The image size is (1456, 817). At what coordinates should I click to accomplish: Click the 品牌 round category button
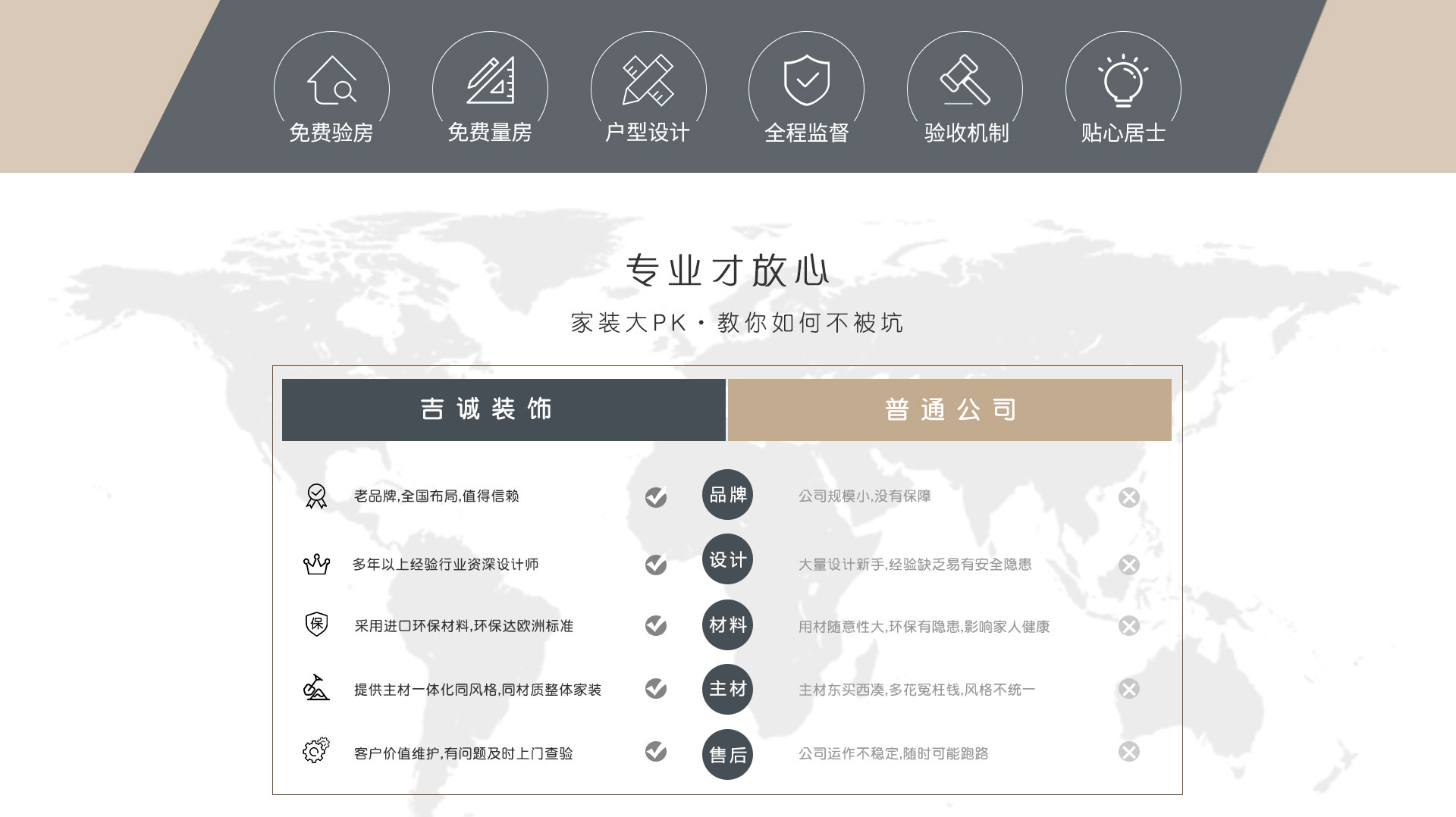(x=727, y=495)
